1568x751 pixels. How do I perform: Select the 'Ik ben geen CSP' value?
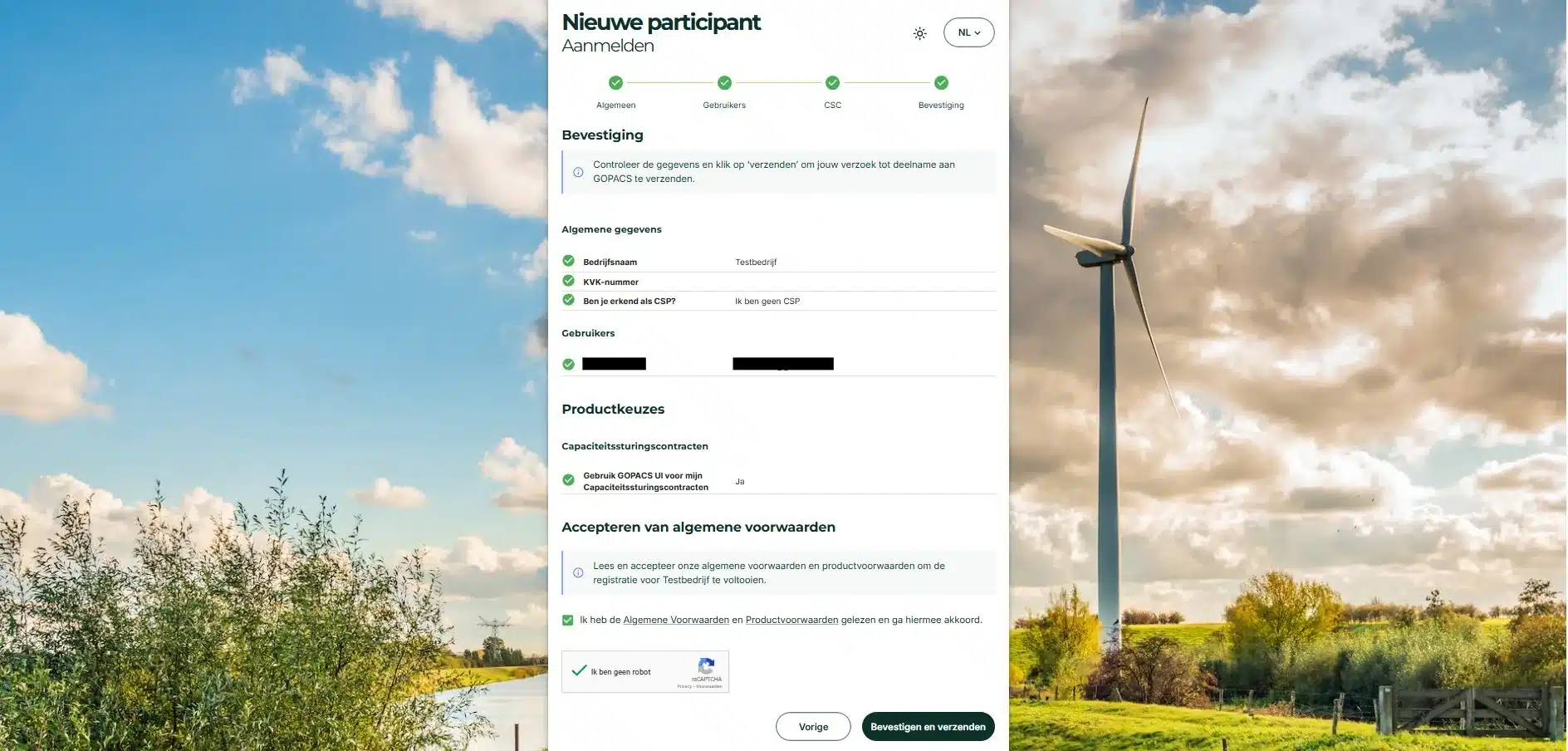(767, 301)
